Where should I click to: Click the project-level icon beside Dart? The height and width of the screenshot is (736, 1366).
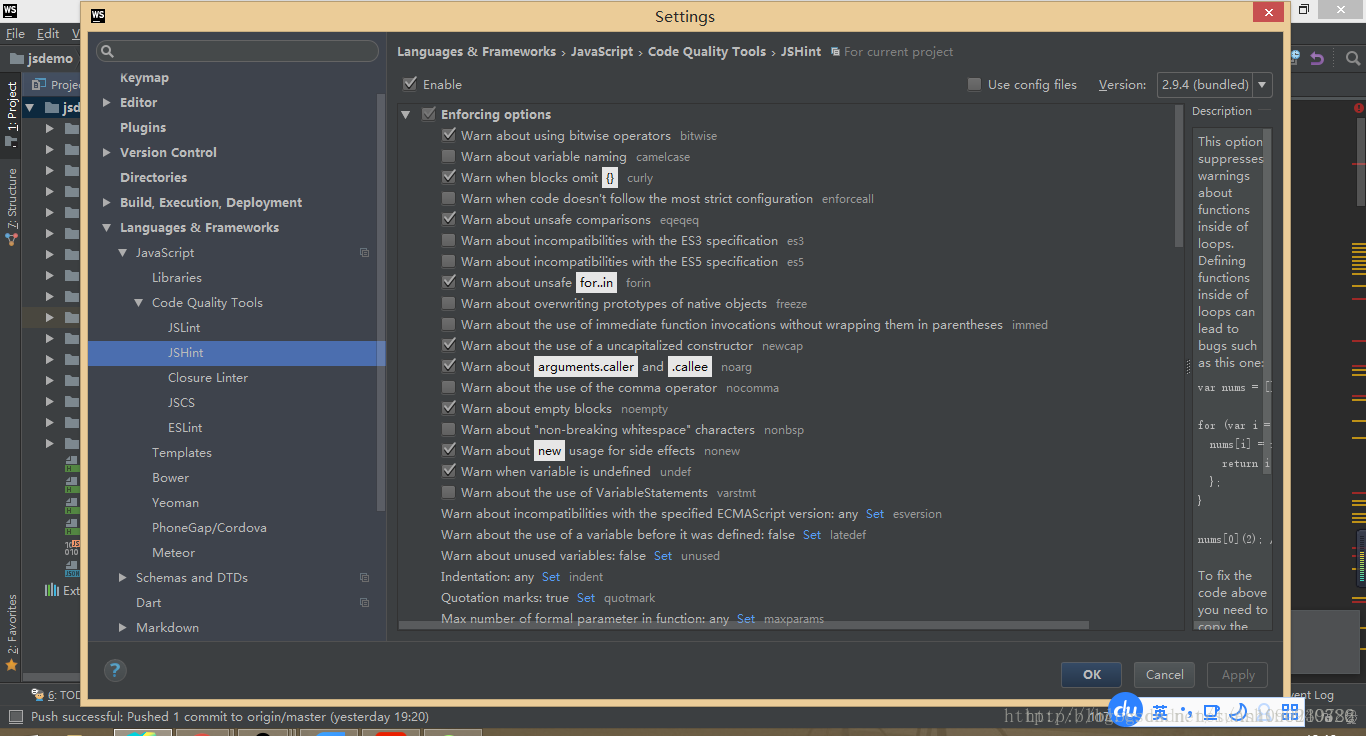tap(365, 603)
